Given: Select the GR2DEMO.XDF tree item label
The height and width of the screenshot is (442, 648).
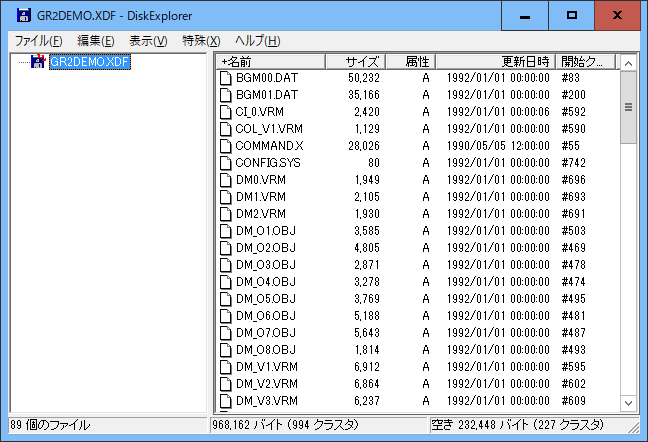Looking at the screenshot, I should pyautogui.click(x=90, y=62).
